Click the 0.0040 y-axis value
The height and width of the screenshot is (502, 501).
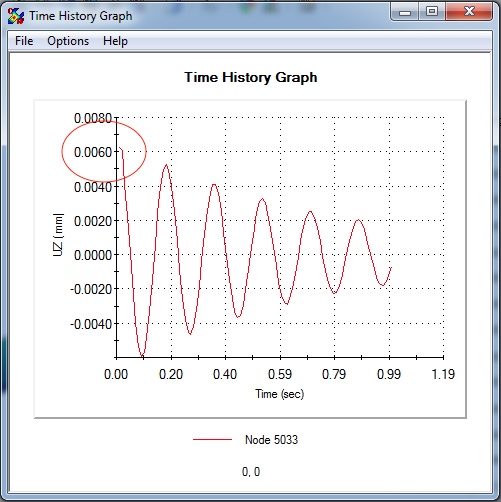[x=93, y=187]
